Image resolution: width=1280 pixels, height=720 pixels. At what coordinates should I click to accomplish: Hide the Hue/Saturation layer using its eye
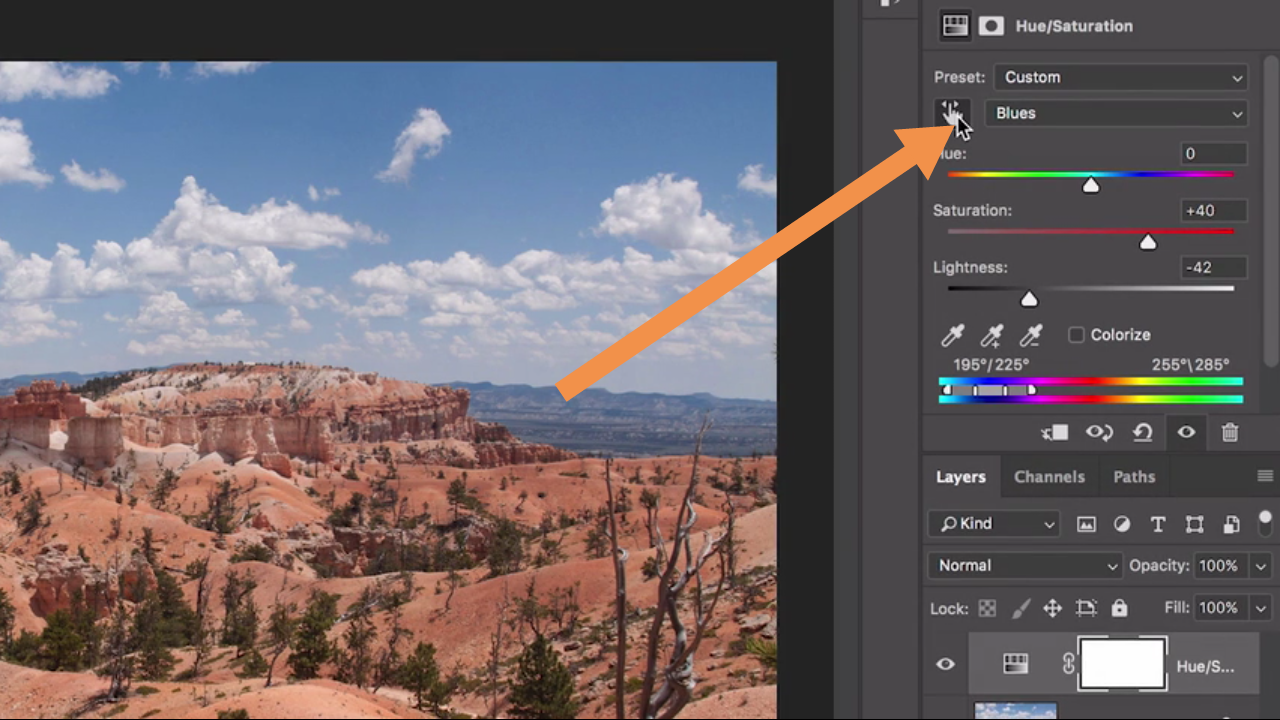pyautogui.click(x=945, y=664)
